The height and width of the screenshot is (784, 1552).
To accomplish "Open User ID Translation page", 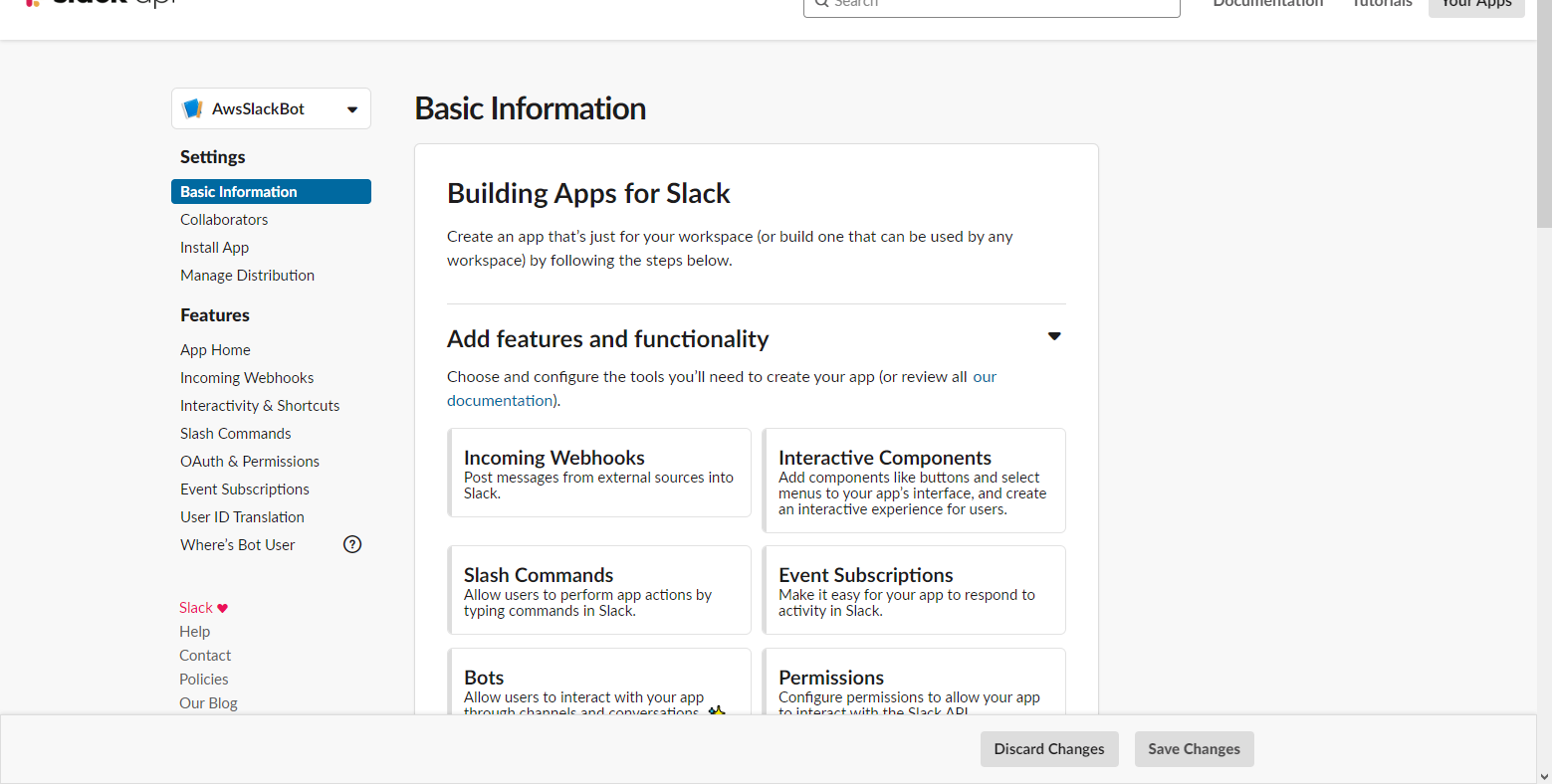I will point(242,516).
